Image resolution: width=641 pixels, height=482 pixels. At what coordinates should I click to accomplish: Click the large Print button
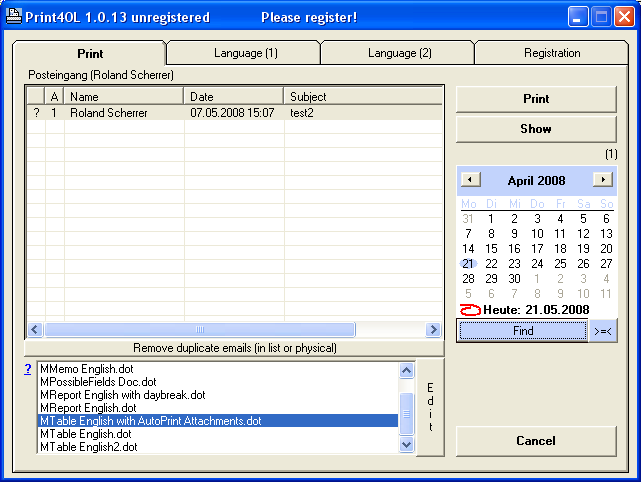click(x=536, y=99)
